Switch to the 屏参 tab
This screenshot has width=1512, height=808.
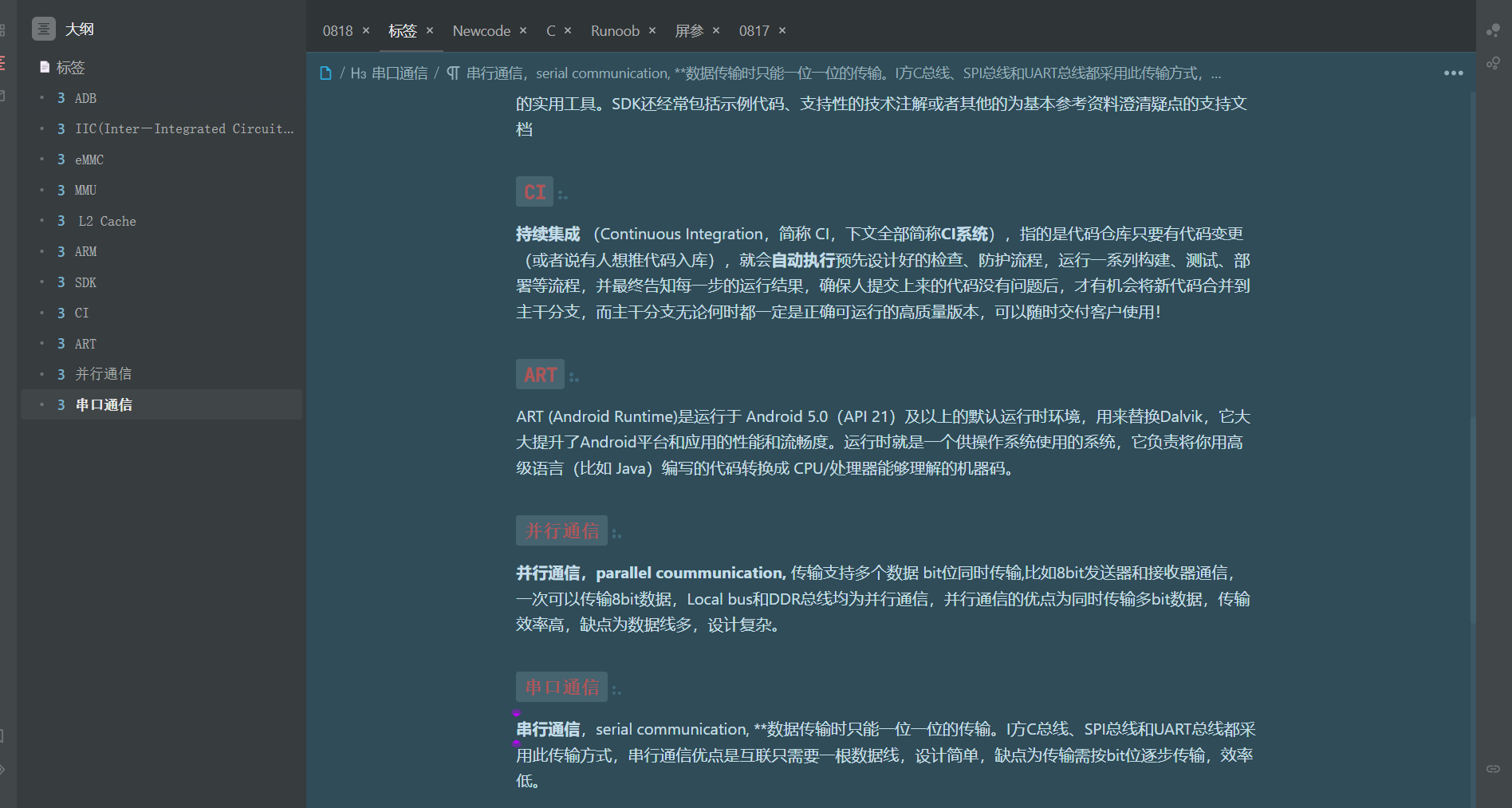pyautogui.click(x=689, y=30)
